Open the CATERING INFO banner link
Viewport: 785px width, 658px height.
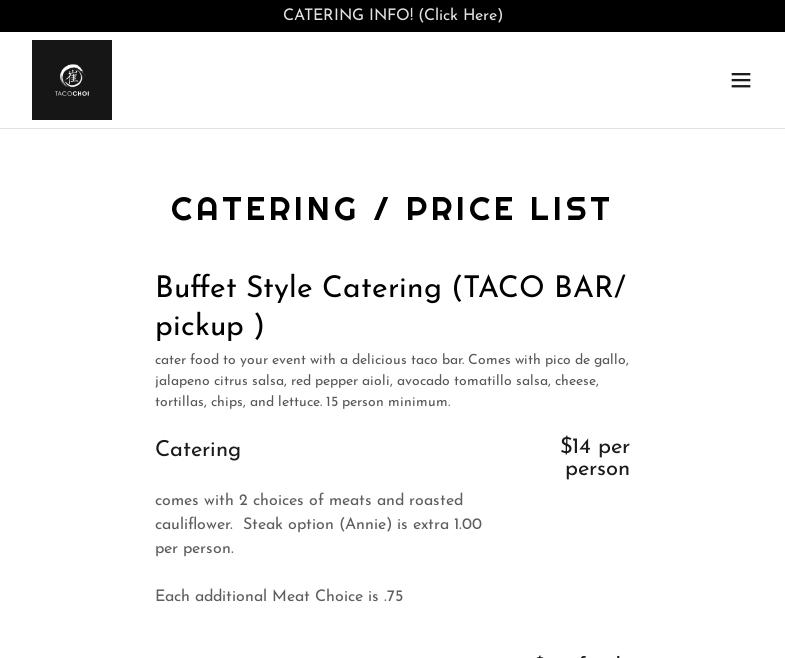(392, 16)
